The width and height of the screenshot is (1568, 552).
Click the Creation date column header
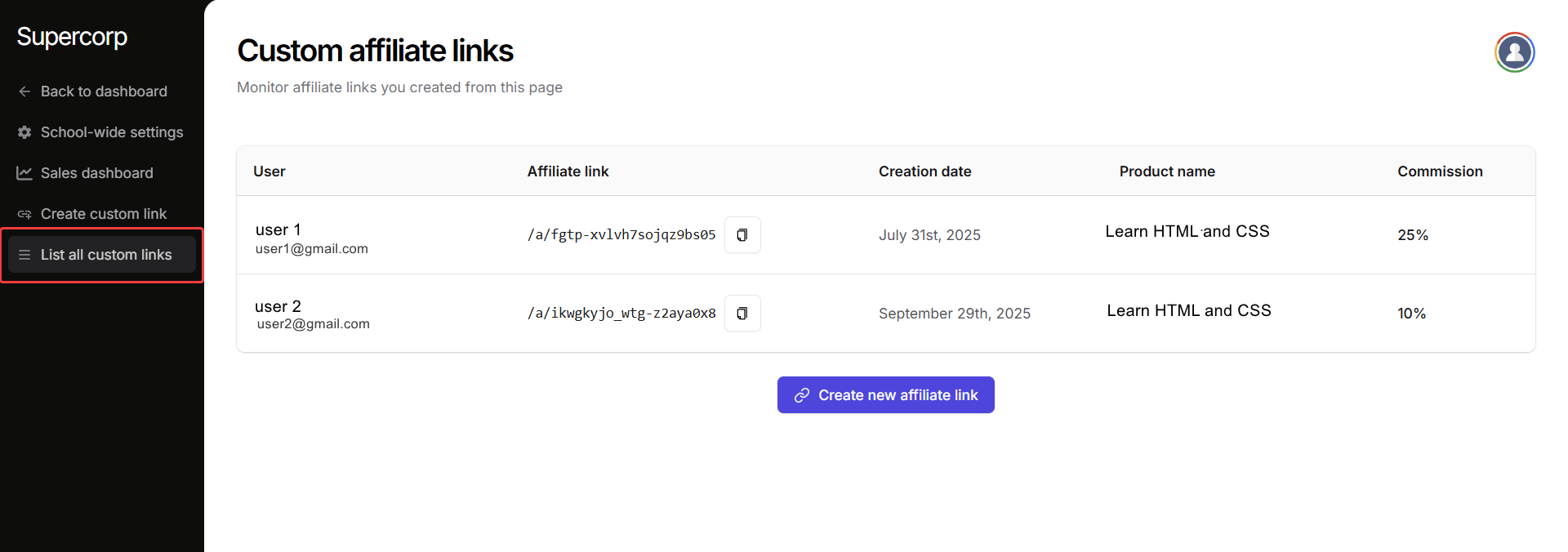coord(924,171)
